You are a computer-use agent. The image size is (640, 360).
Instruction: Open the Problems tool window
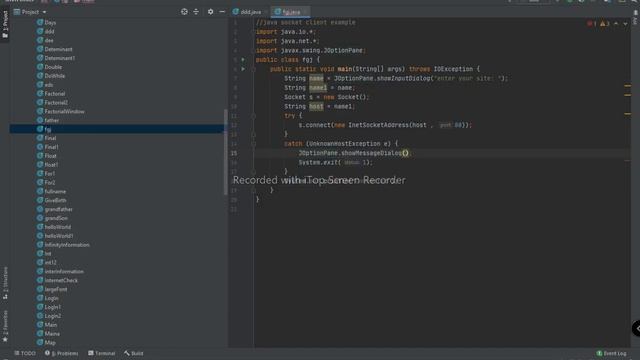pyautogui.click(x=62, y=353)
